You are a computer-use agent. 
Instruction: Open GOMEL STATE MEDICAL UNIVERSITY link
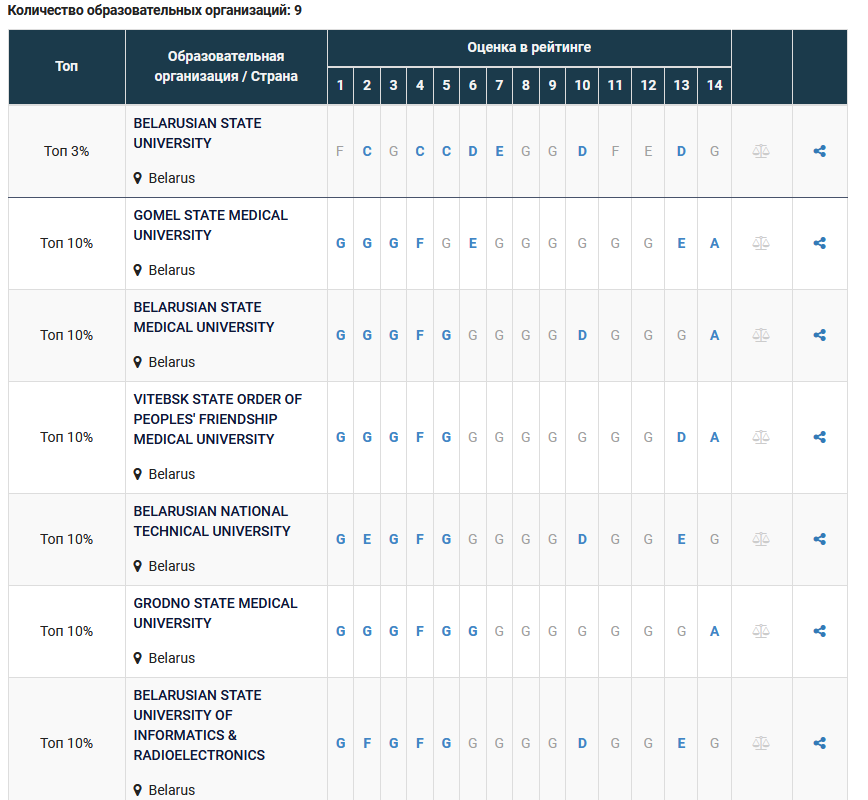[x=210, y=225]
